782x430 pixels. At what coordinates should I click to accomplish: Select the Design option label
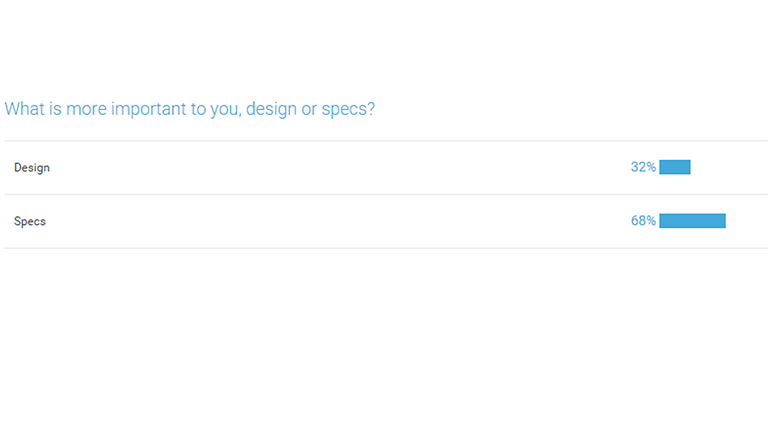(32, 168)
